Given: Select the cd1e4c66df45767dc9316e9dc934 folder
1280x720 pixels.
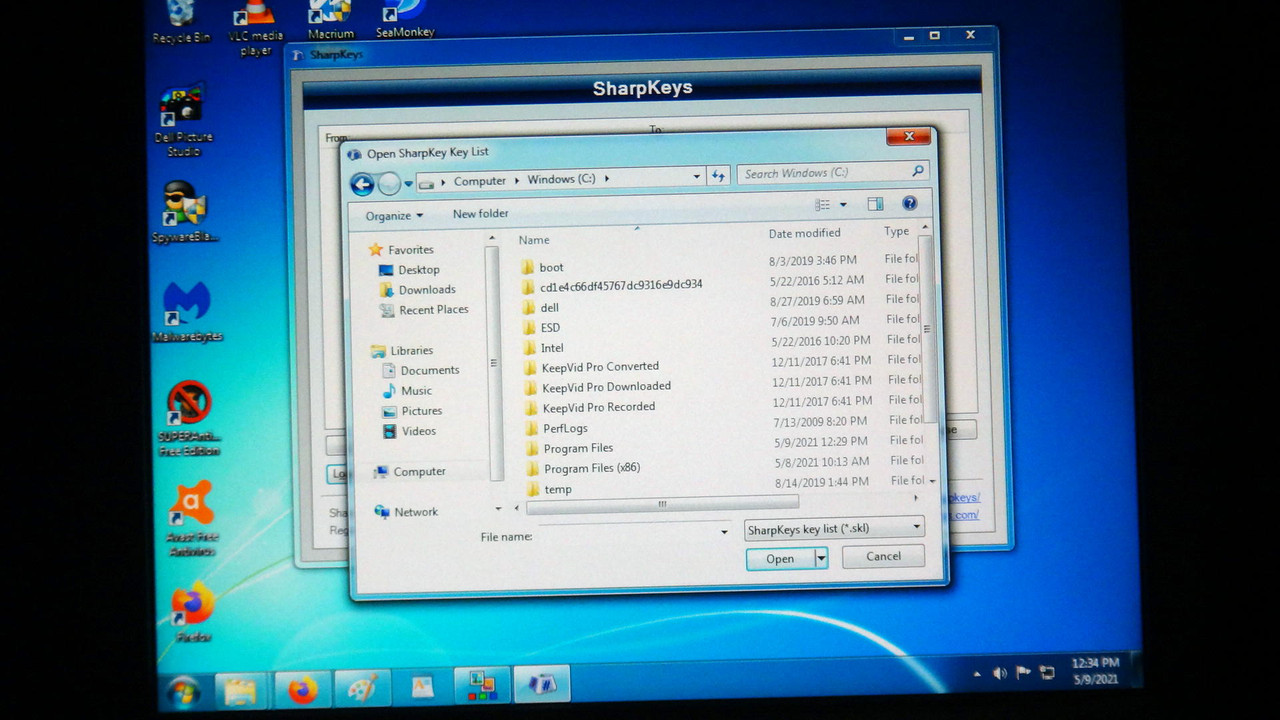Looking at the screenshot, I should point(612,286).
